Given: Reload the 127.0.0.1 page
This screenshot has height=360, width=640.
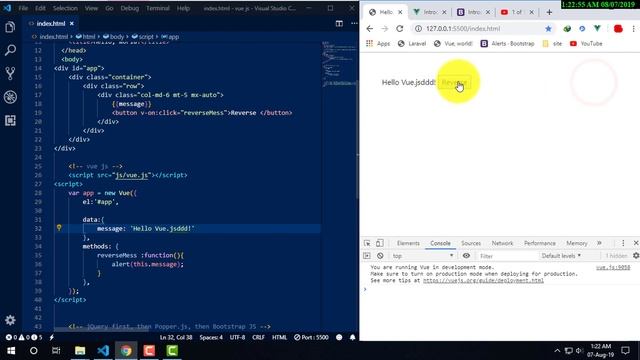Looking at the screenshot, I should [400, 29].
